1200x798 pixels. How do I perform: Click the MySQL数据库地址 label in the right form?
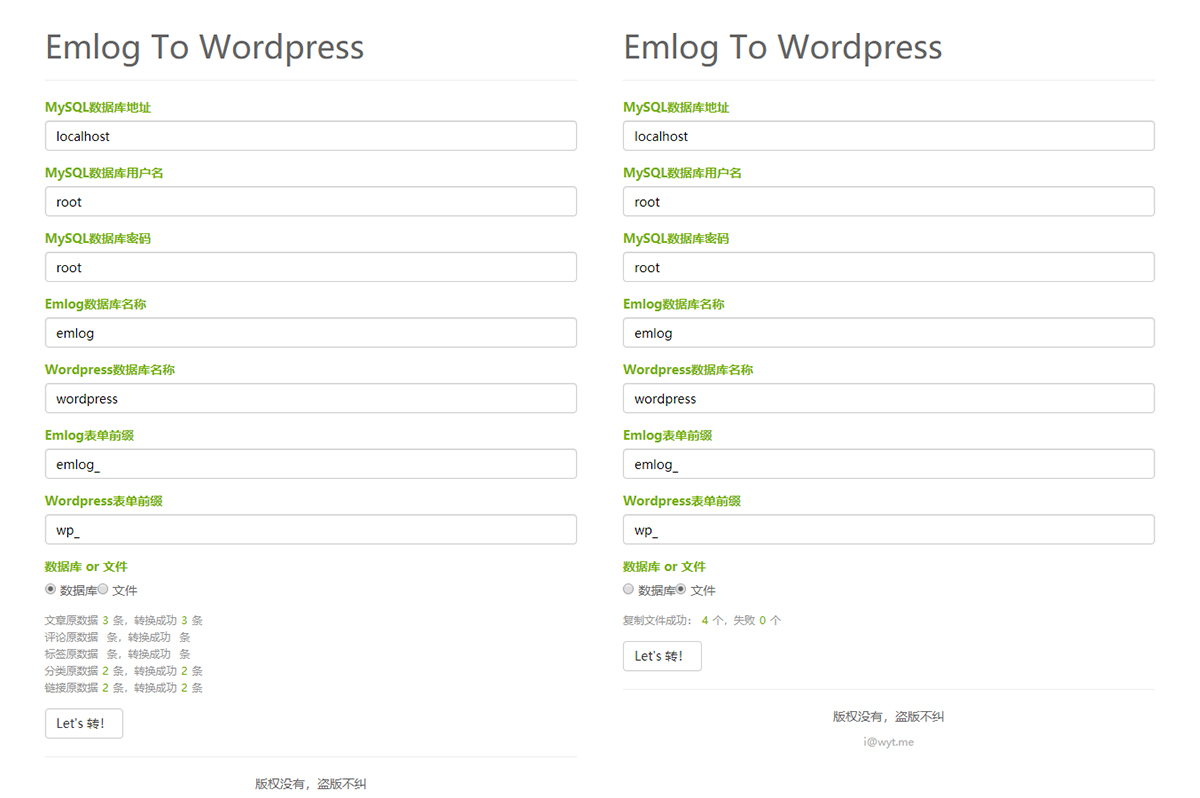pyautogui.click(x=676, y=107)
